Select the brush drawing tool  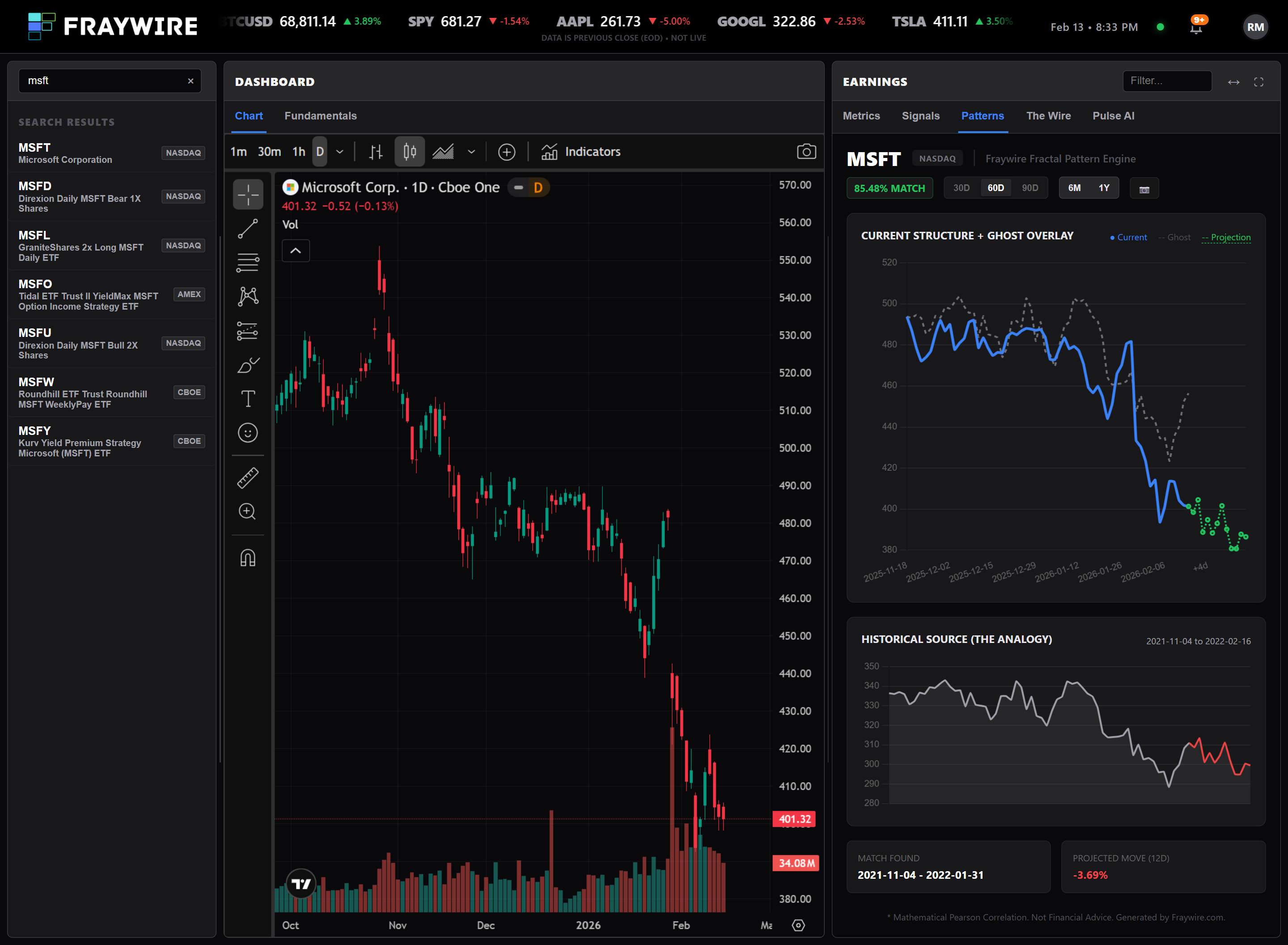click(x=248, y=365)
